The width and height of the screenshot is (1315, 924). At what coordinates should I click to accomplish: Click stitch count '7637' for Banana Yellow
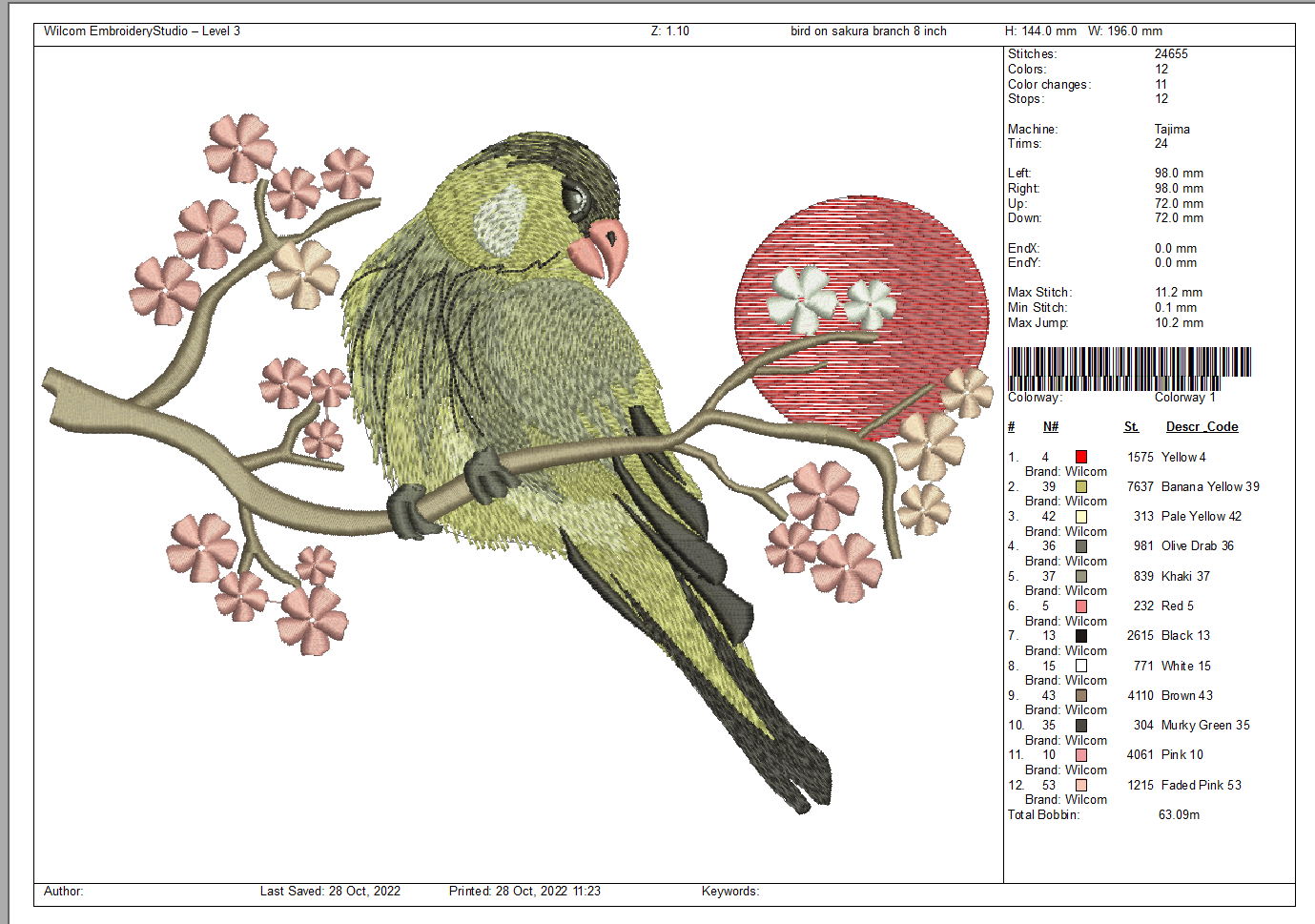1140,486
